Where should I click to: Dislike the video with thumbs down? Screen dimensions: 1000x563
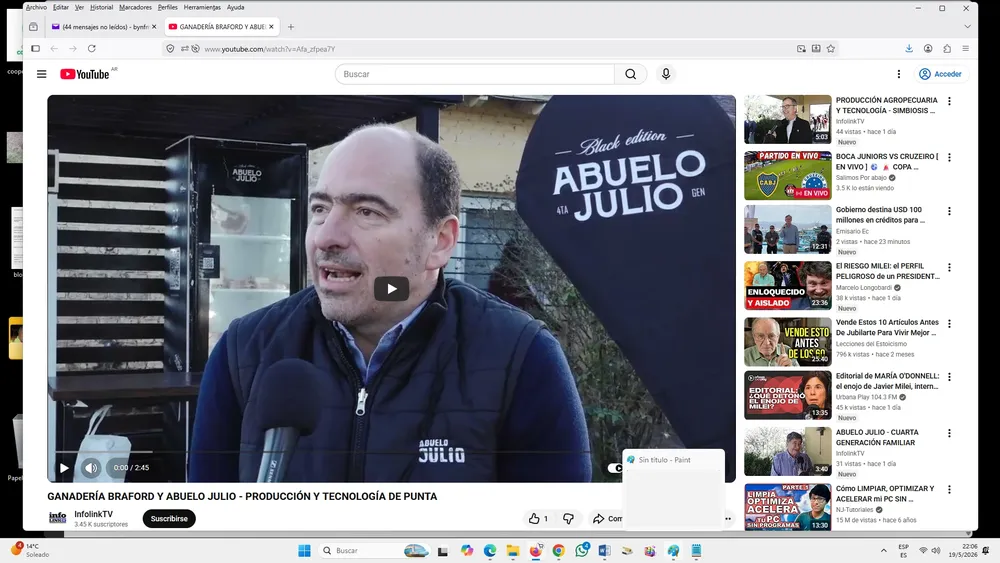[x=568, y=518]
